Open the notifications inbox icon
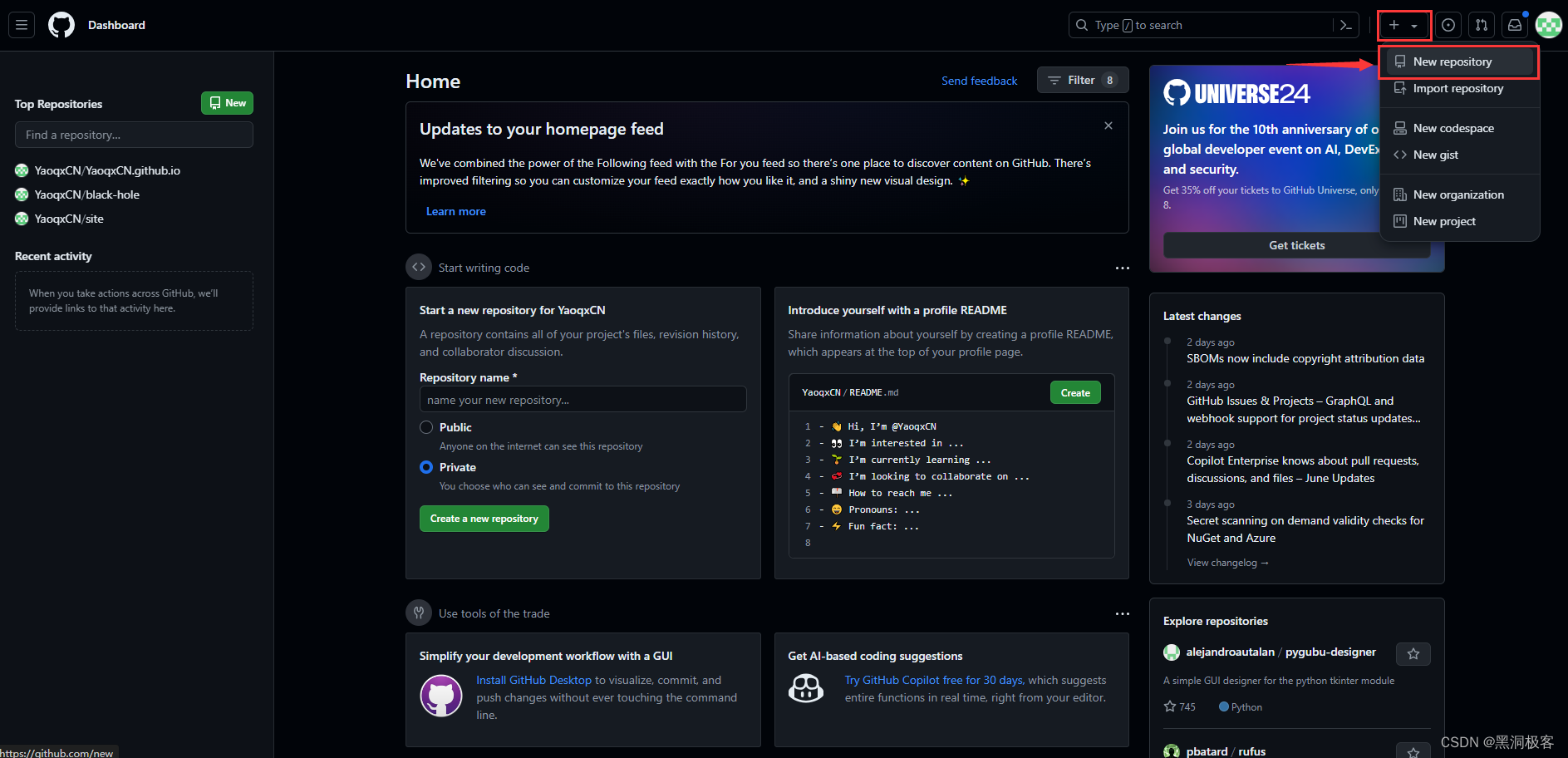Screen dimensions: 1568x758 [1515, 25]
